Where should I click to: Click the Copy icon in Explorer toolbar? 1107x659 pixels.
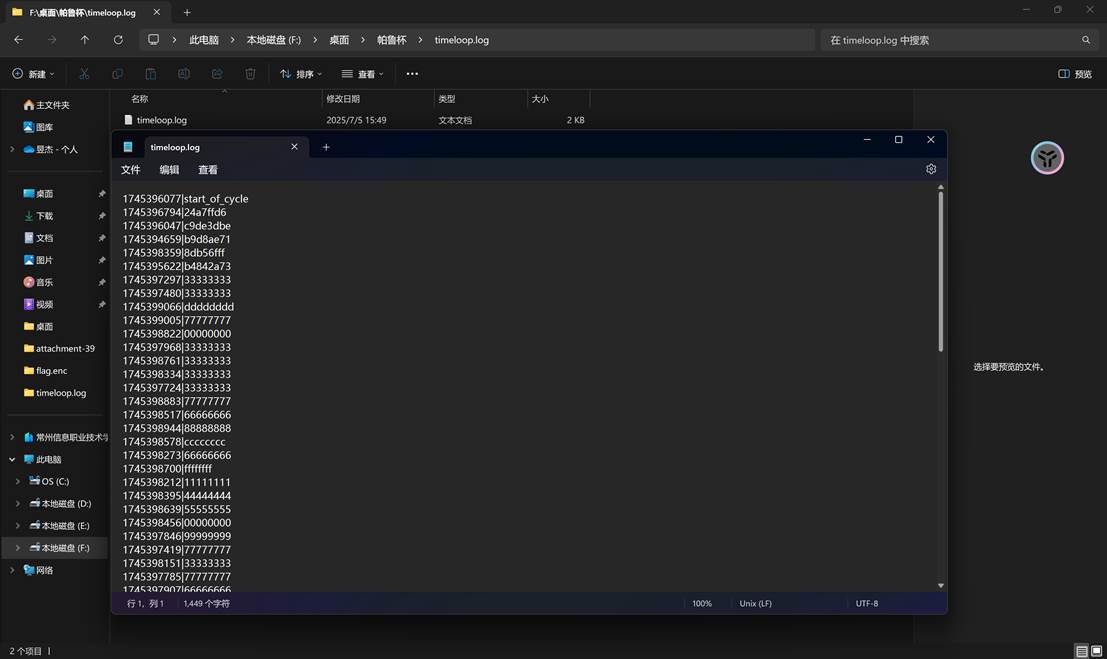117,73
